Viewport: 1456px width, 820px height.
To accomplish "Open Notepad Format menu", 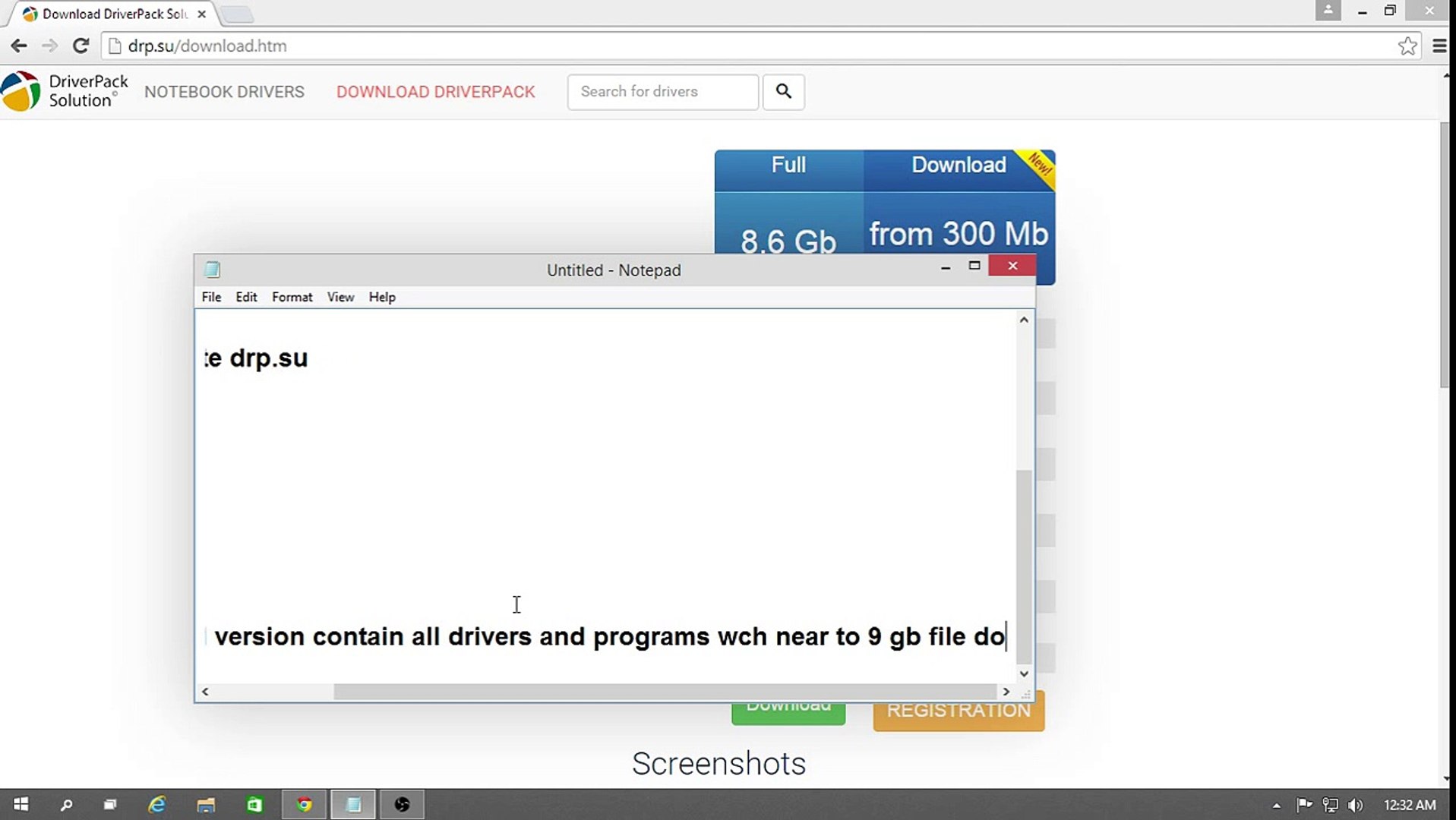I will (292, 297).
